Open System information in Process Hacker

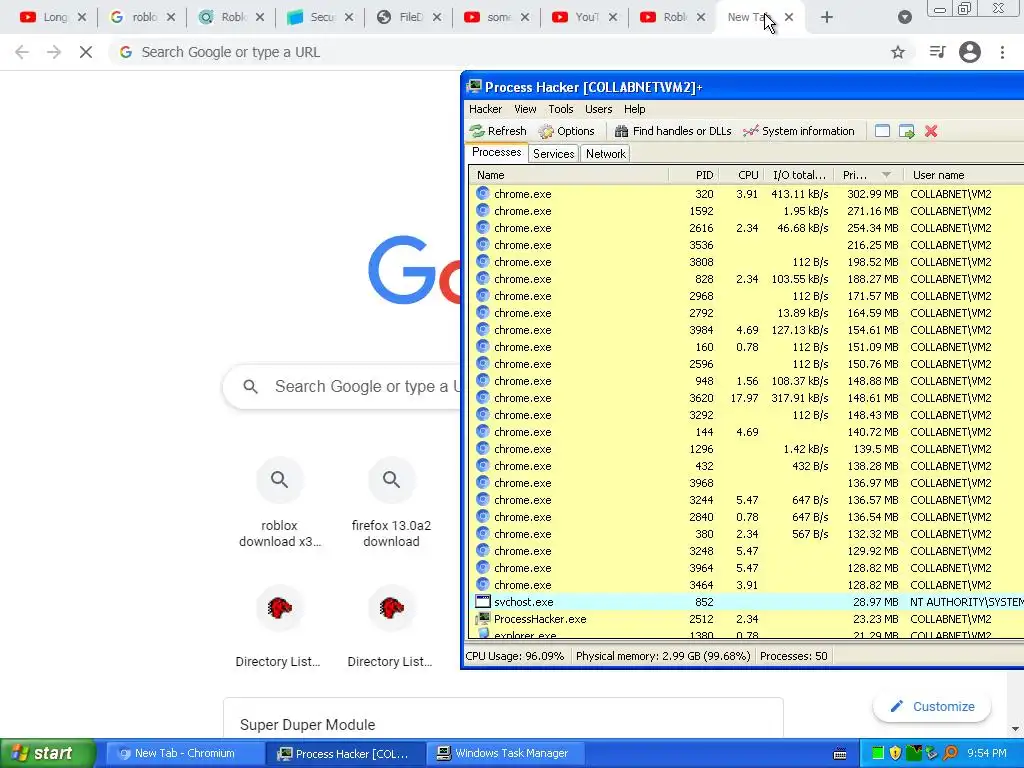coord(798,131)
